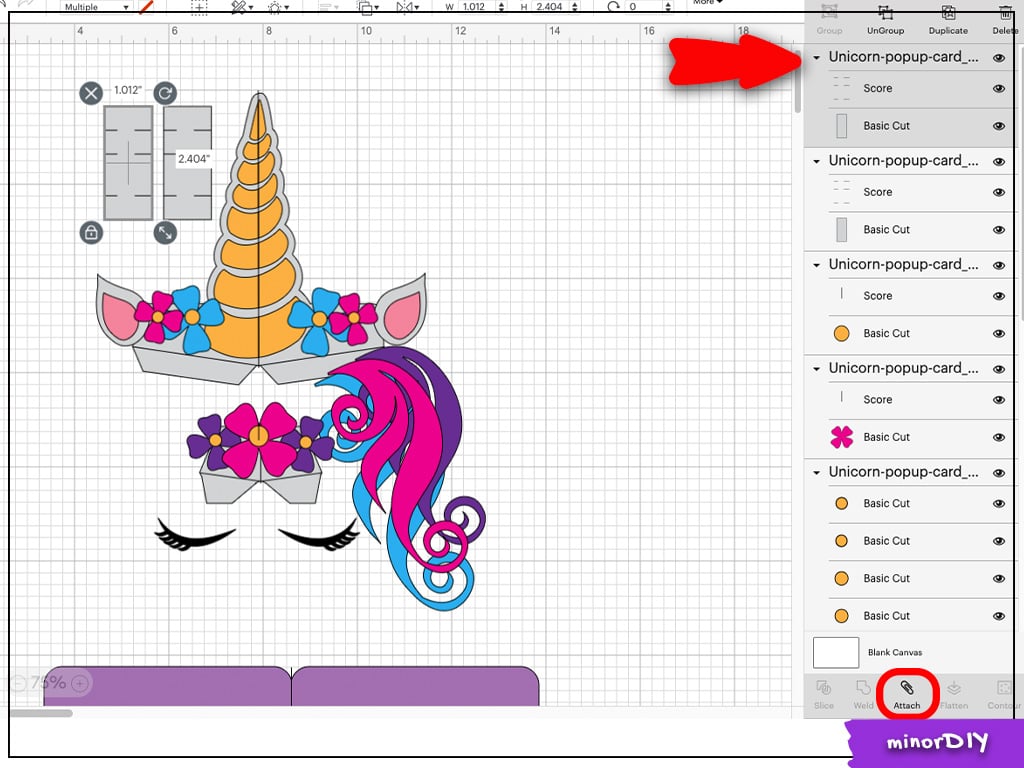Collapse the fourth Unicorn-popup-card group

816,369
